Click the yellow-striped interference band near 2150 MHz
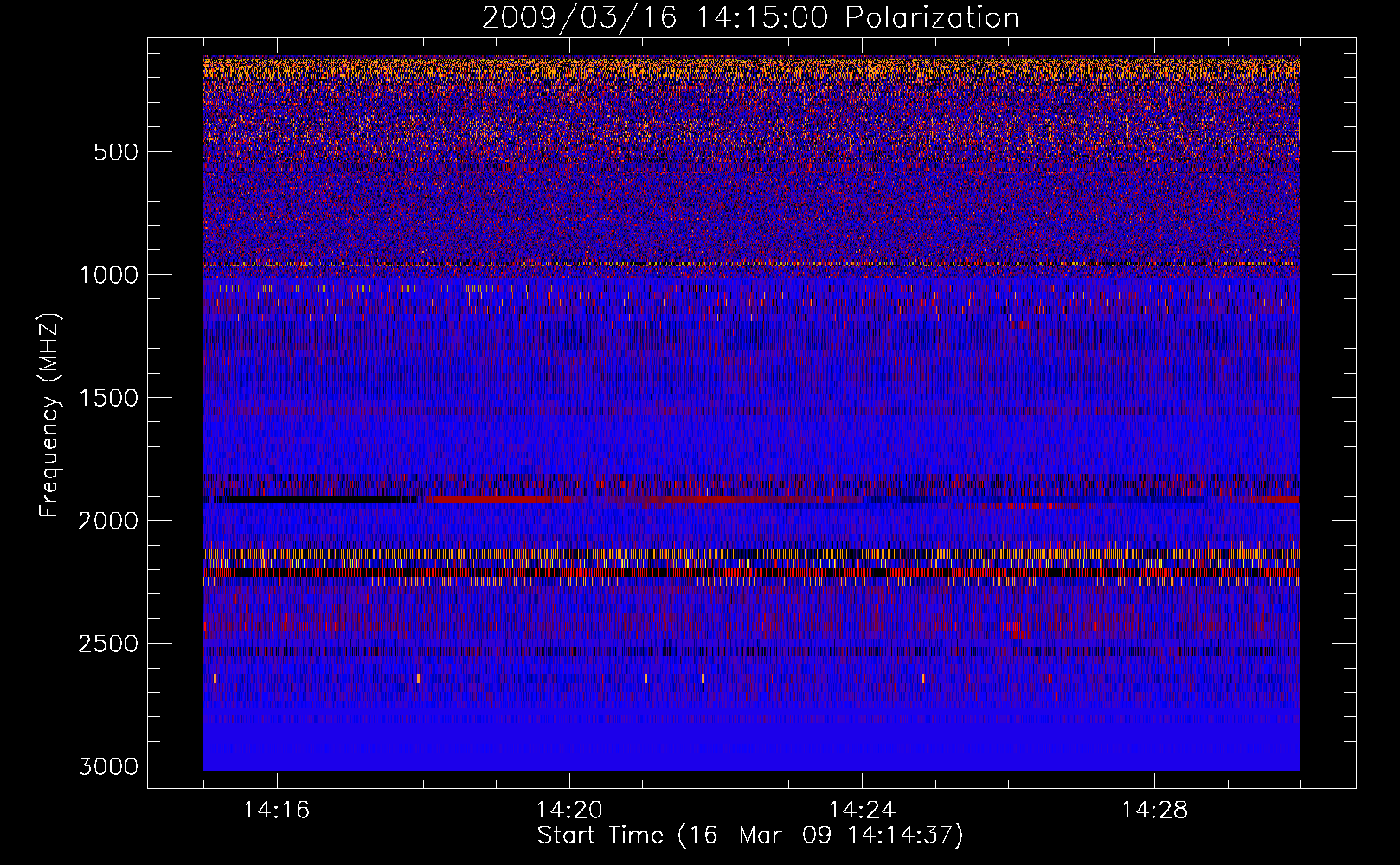The height and width of the screenshot is (865, 1400). pos(751,554)
